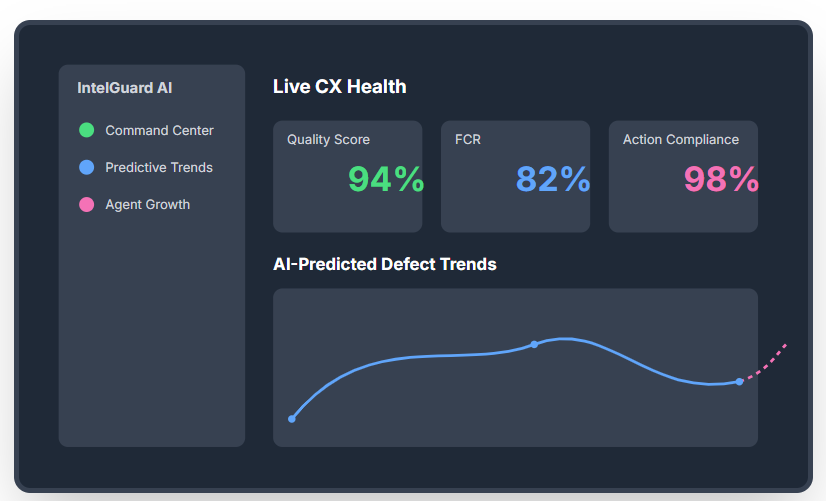The image size is (826, 501).
Task: Go to the Agent Growth section
Action: (147, 204)
